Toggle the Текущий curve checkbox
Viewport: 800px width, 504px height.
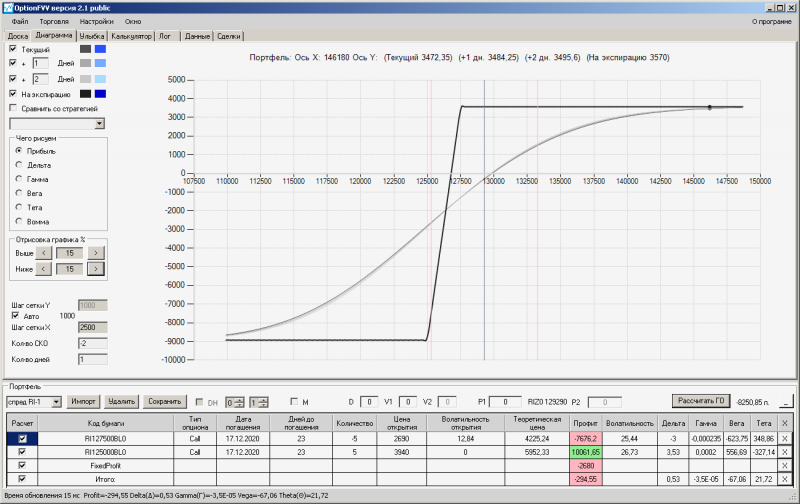tap(13, 49)
